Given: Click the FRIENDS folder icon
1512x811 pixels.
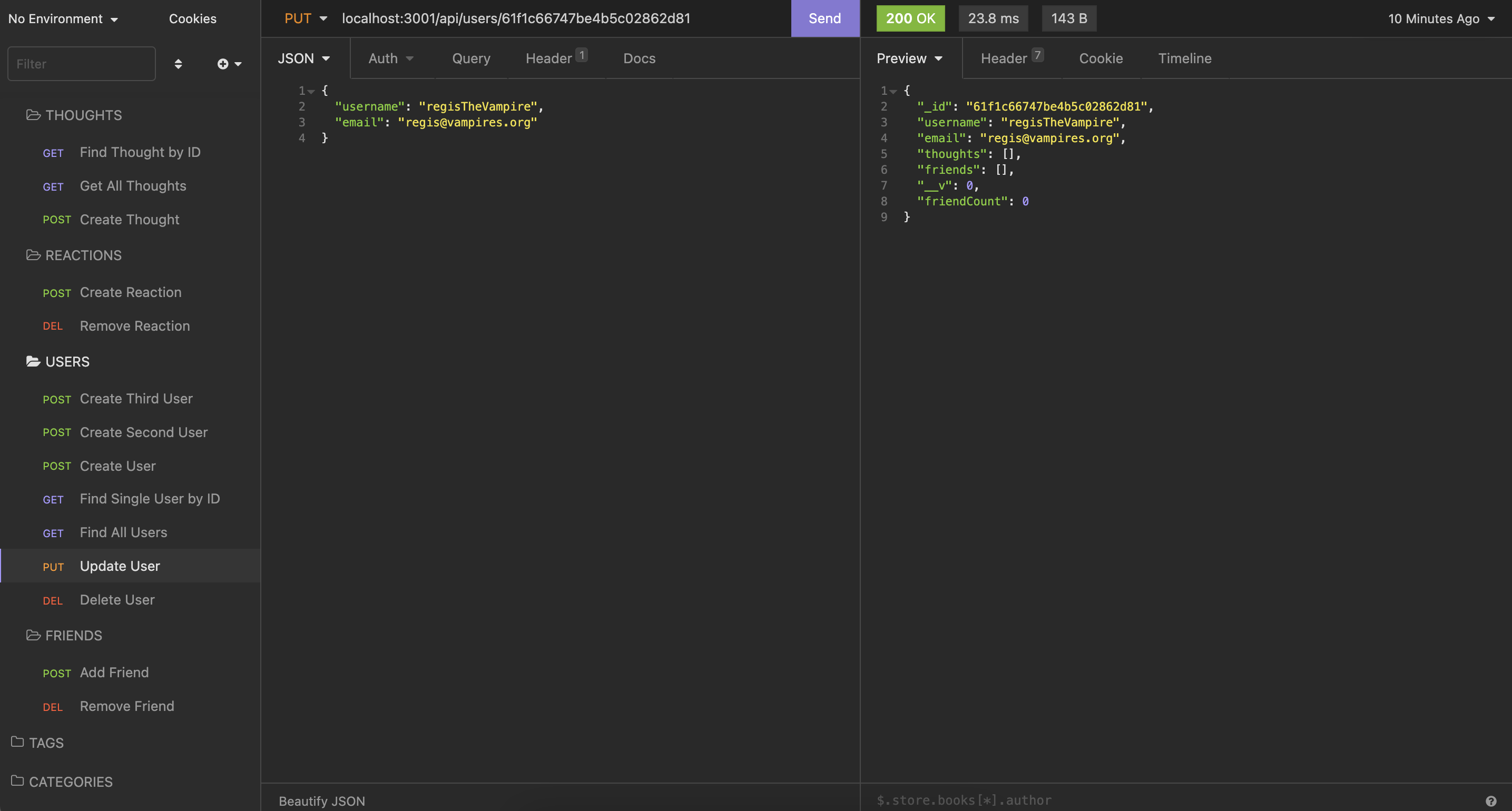Looking at the screenshot, I should (34, 636).
